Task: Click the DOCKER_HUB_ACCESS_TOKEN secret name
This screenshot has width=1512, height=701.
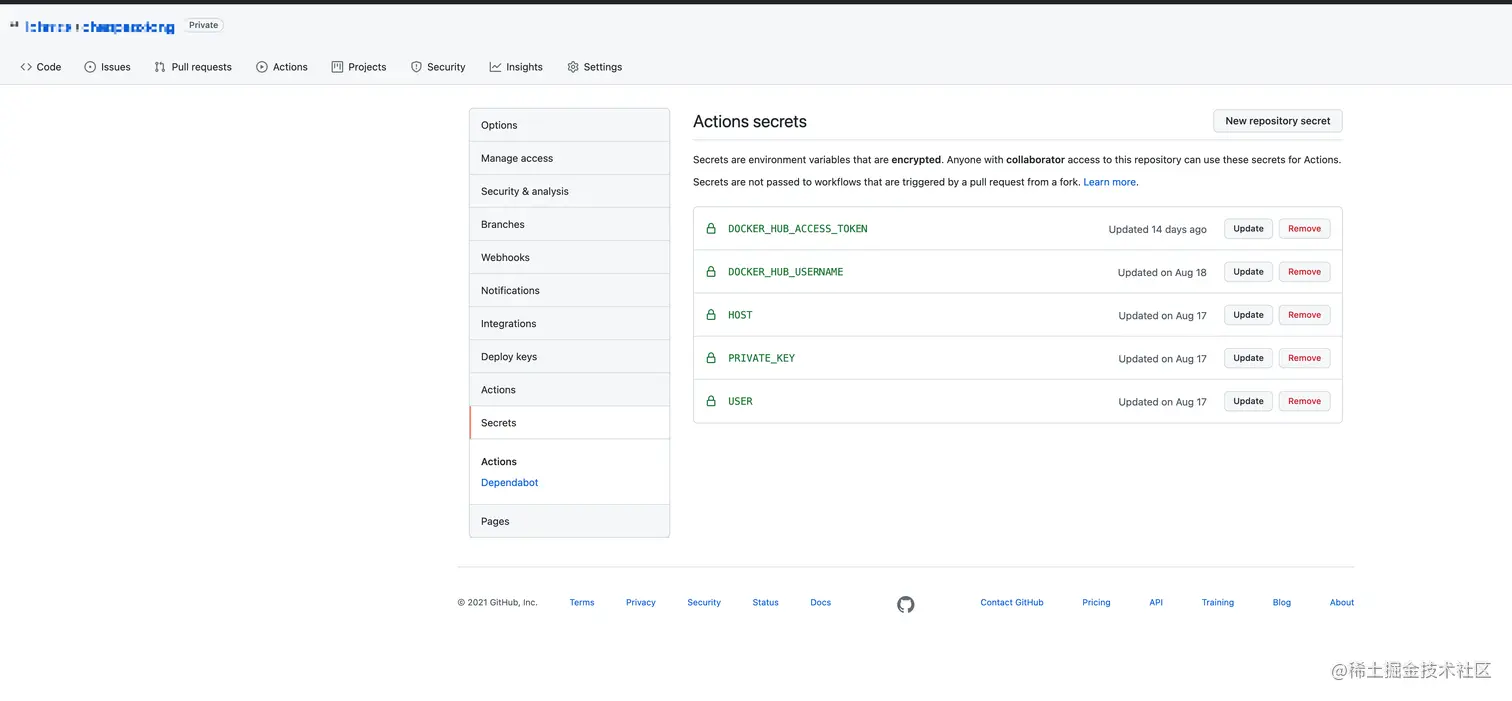Action: point(797,229)
